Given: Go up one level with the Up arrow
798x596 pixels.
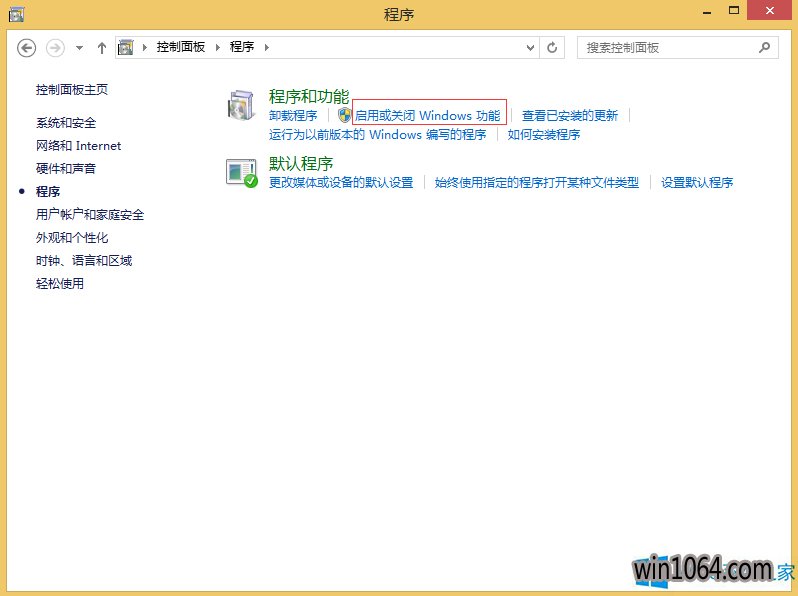Looking at the screenshot, I should coord(102,48).
